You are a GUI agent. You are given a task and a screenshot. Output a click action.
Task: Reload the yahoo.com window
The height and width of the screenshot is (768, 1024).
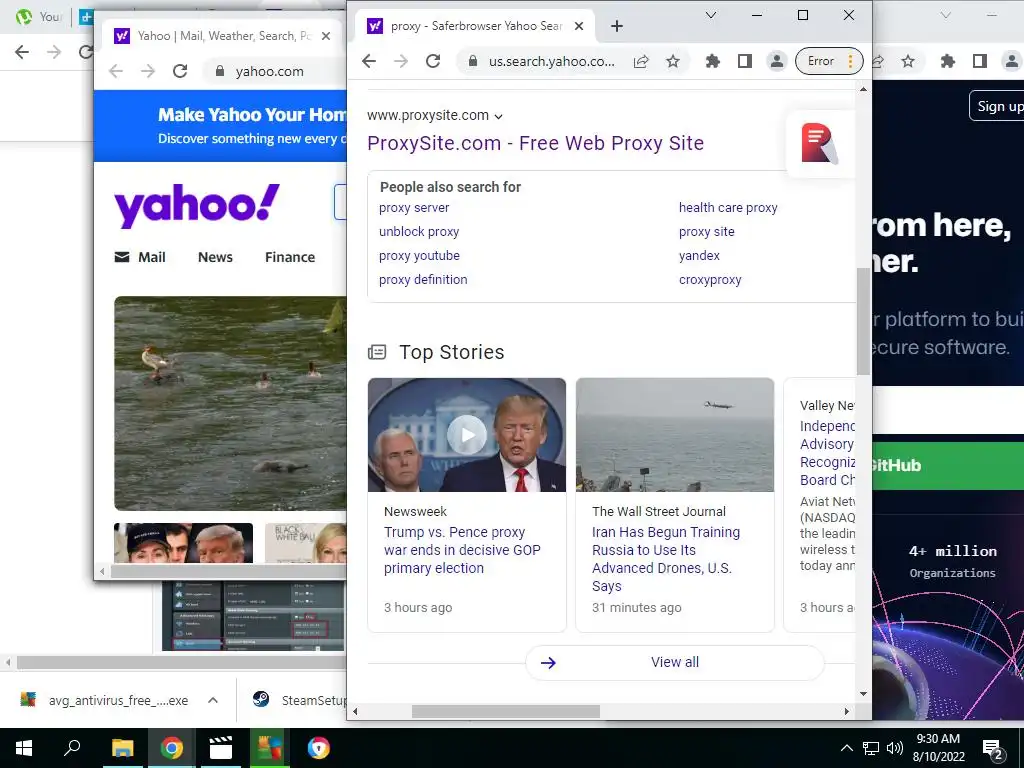(180, 71)
